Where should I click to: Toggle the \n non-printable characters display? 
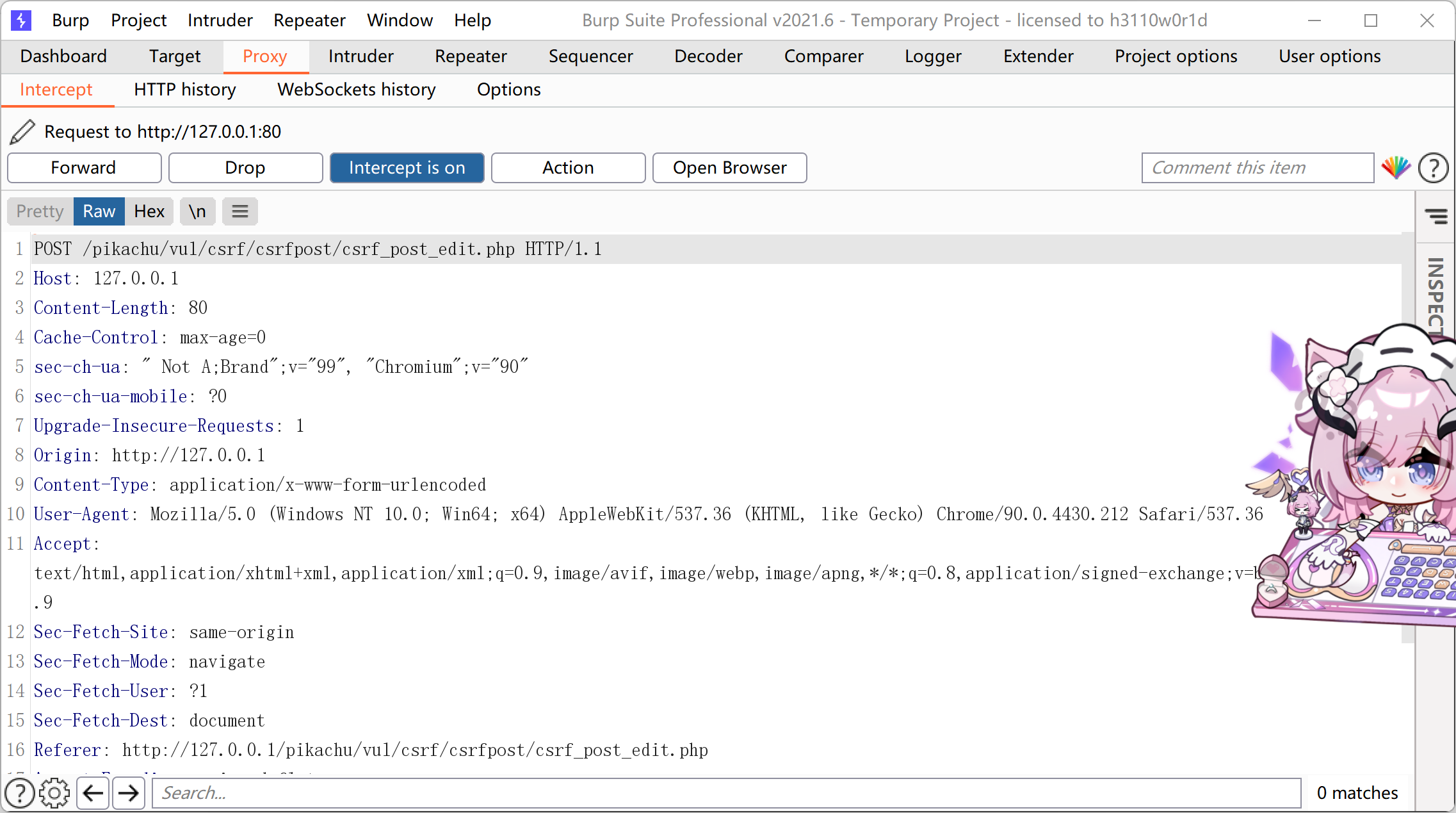coord(197,211)
